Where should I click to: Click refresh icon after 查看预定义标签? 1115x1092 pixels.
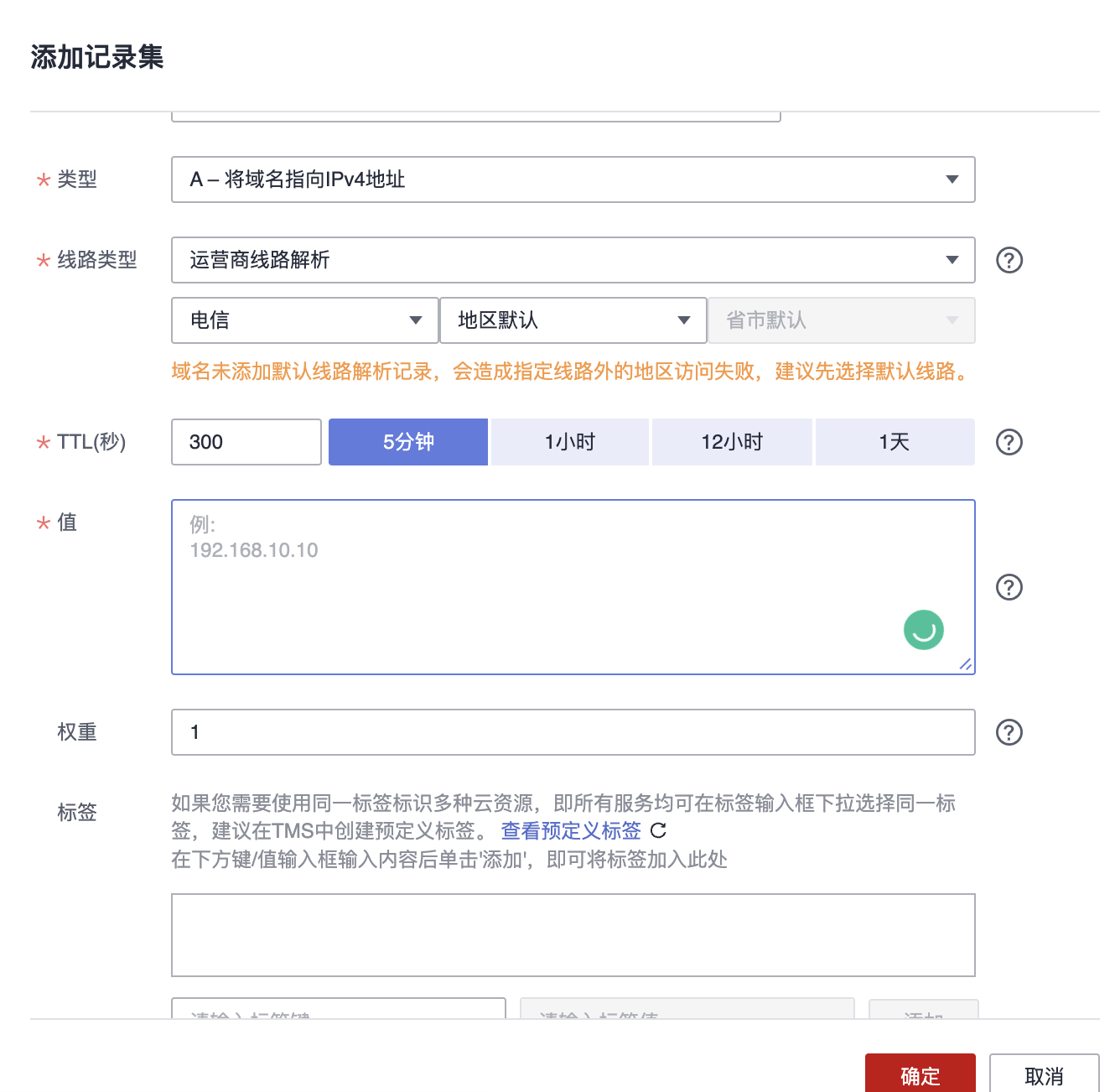659,830
